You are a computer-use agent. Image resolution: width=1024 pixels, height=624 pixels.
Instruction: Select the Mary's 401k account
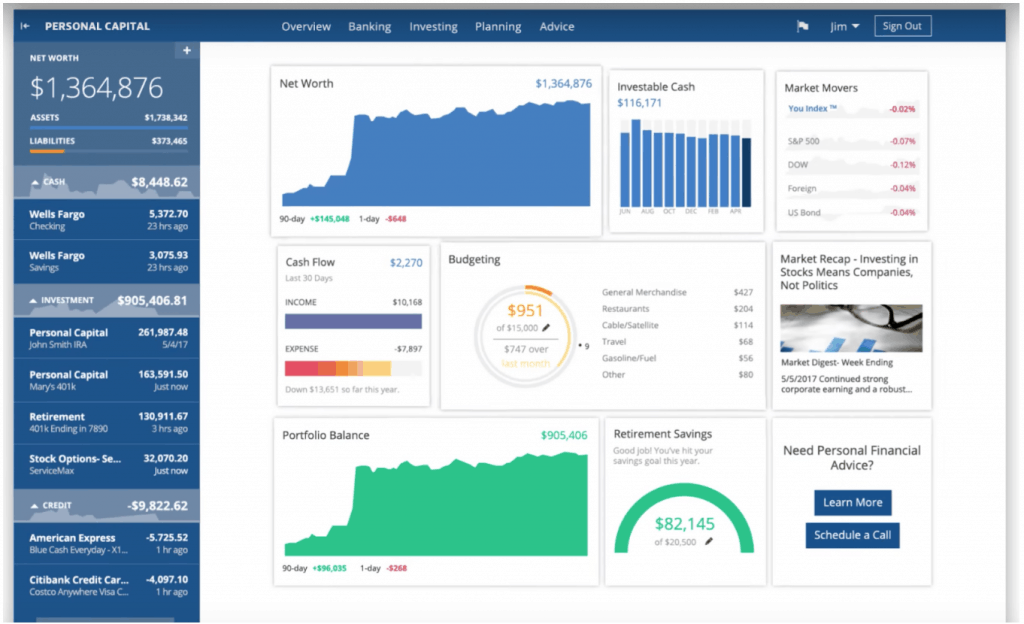click(x=107, y=381)
